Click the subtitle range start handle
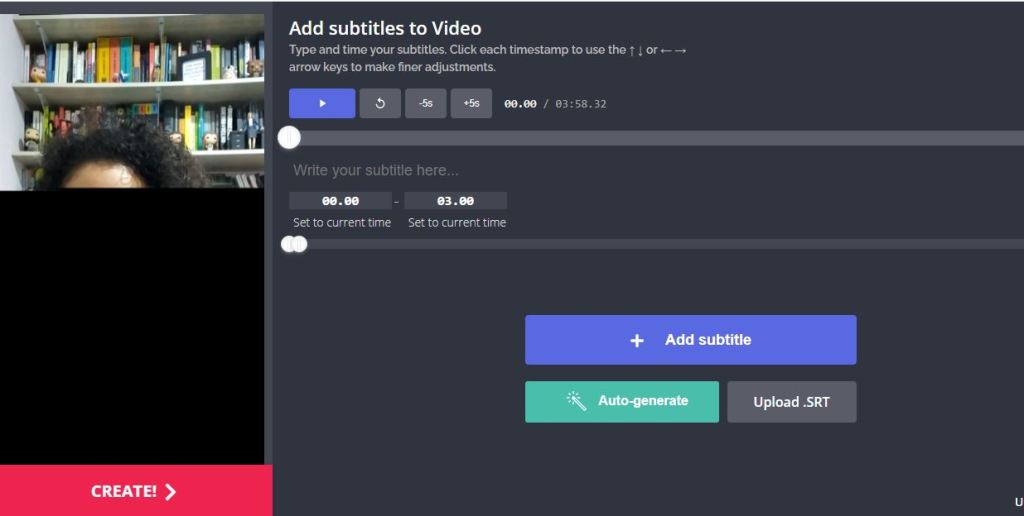This screenshot has width=1024, height=516. pos(288,244)
